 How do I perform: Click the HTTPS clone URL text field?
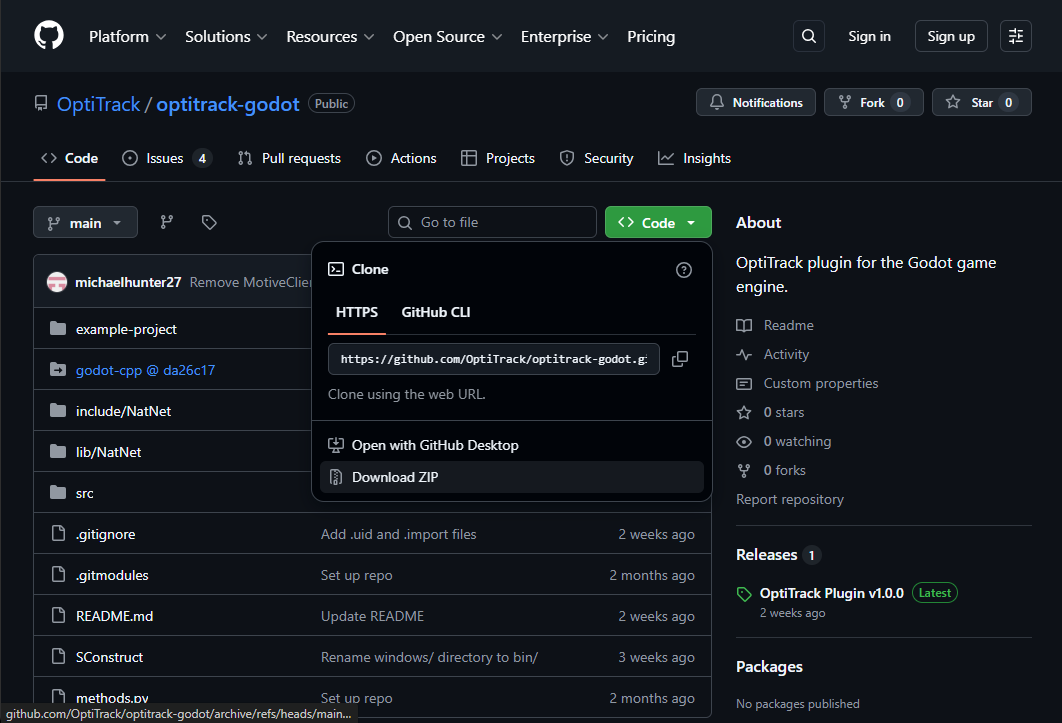click(x=494, y=359)
